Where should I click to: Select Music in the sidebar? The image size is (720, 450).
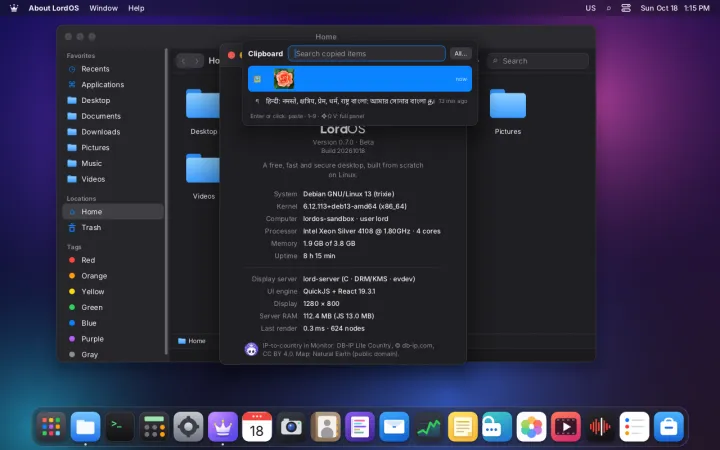pyautogui.click(x=112, y=163)
